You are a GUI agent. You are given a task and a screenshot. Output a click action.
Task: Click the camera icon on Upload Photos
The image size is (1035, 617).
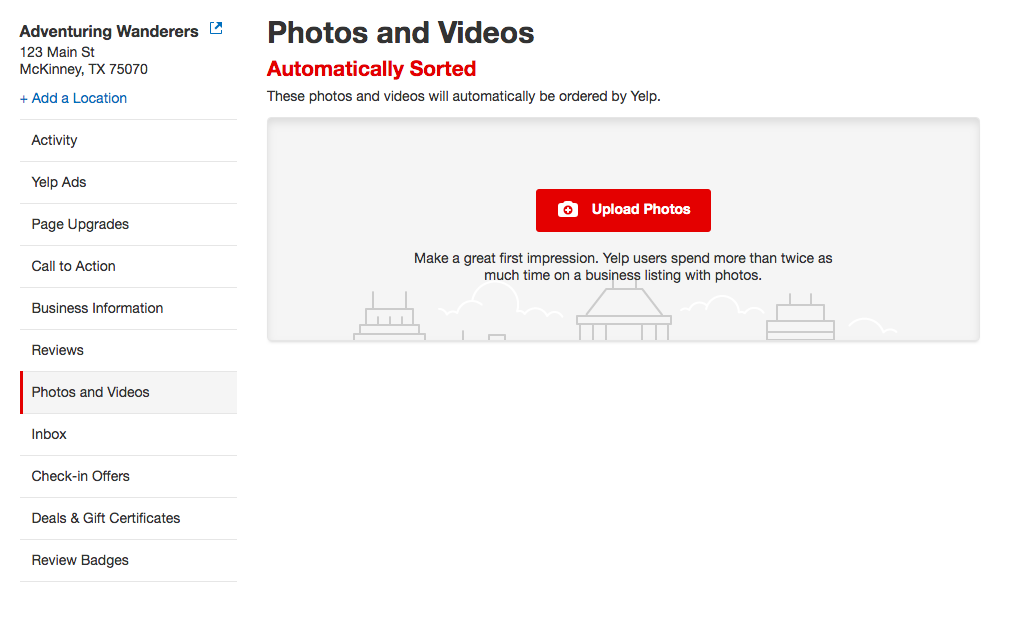568,210
